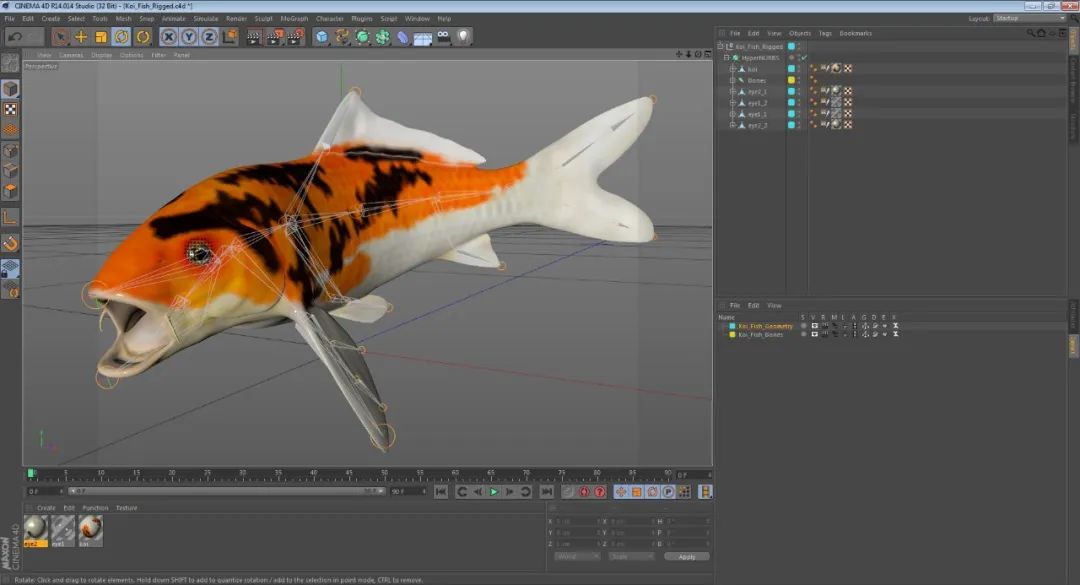Screen dimensions: 1080x585
Task: Toggle the Z axis lock
Action: coord(209,37)
